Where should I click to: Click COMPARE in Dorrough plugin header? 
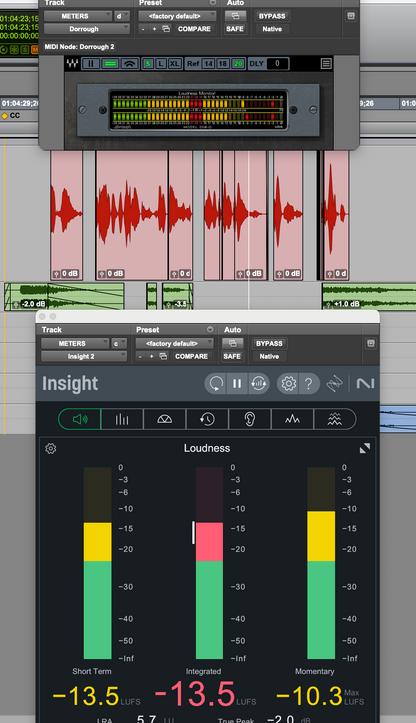[x=194, y=29]
